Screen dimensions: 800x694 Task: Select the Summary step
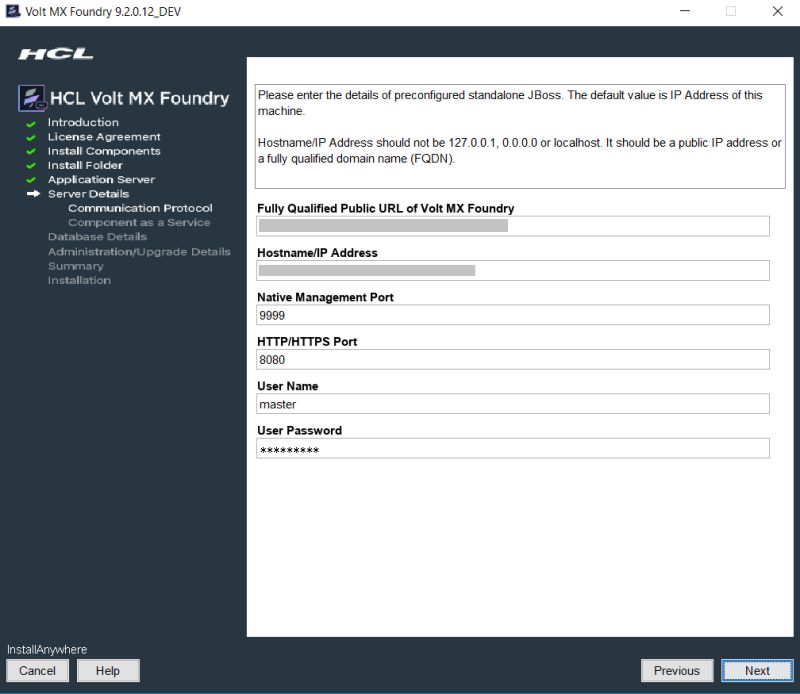(x=76, y=266)
